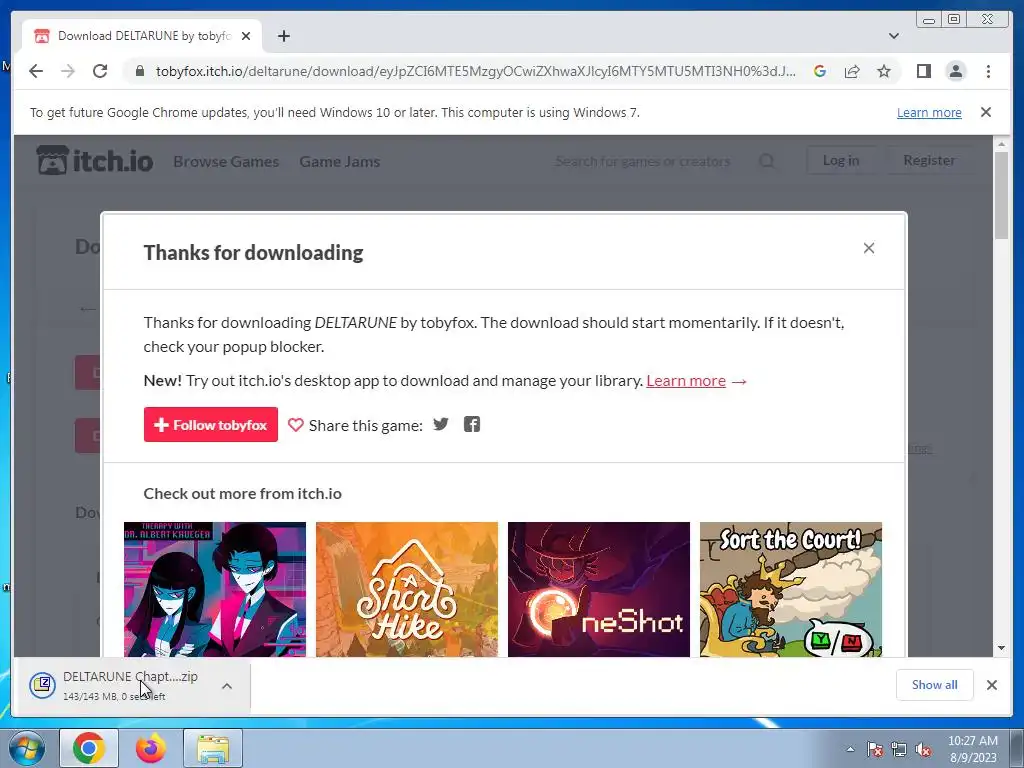Click the scrollbar down arrow
This screenshot has height=768, width=1024.
click(x=1001, y=648)
